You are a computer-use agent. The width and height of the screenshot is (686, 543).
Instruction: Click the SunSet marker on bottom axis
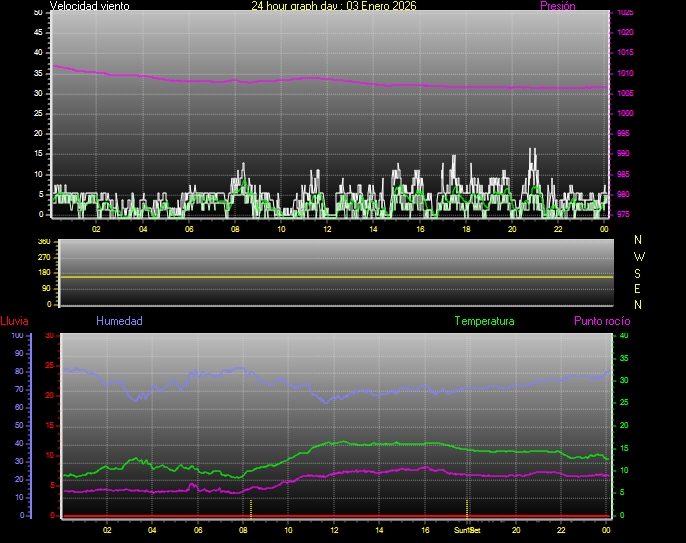(467, 529)
